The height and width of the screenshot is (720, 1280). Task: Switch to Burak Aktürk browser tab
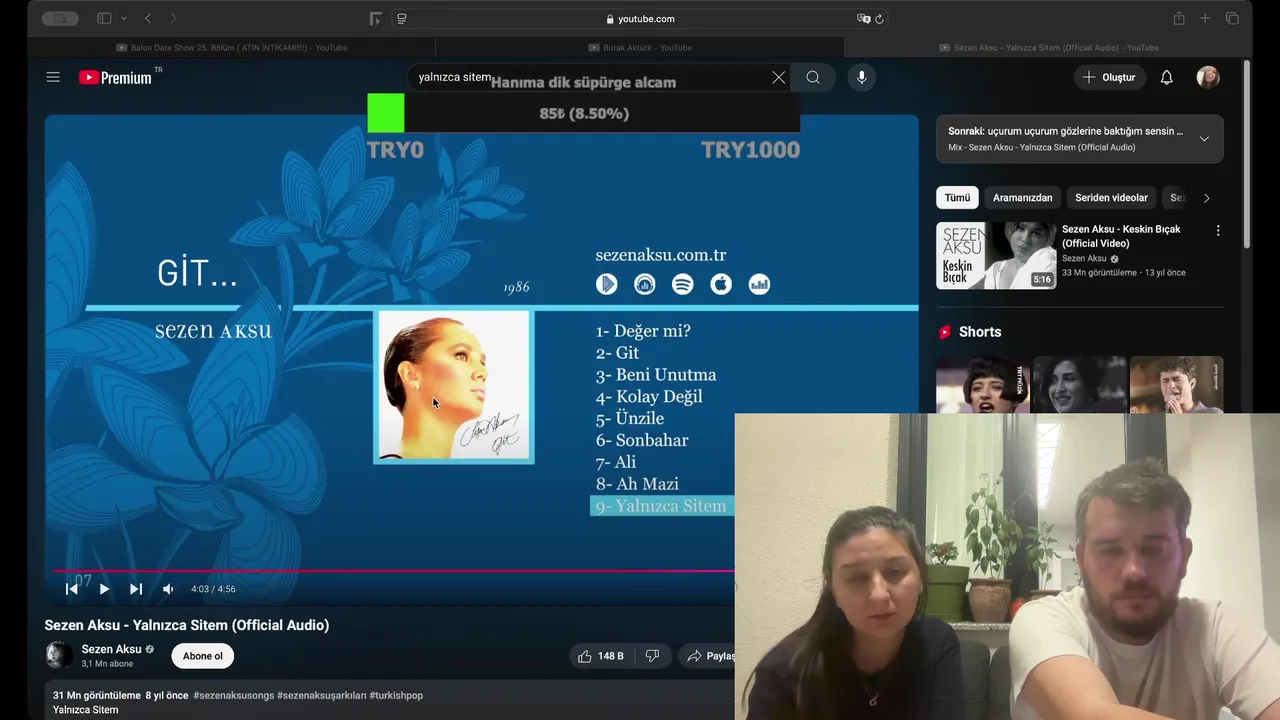(x=640, y=47)
